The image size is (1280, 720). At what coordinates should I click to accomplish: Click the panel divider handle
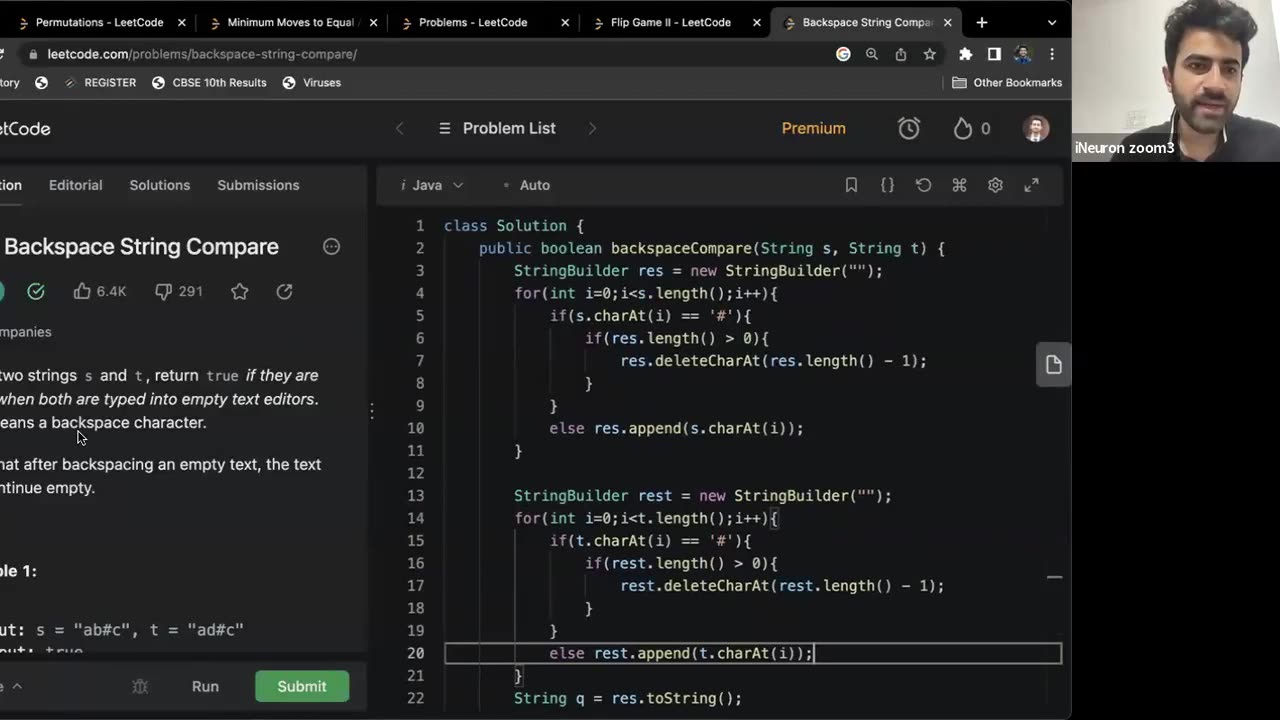click(372, 410)
